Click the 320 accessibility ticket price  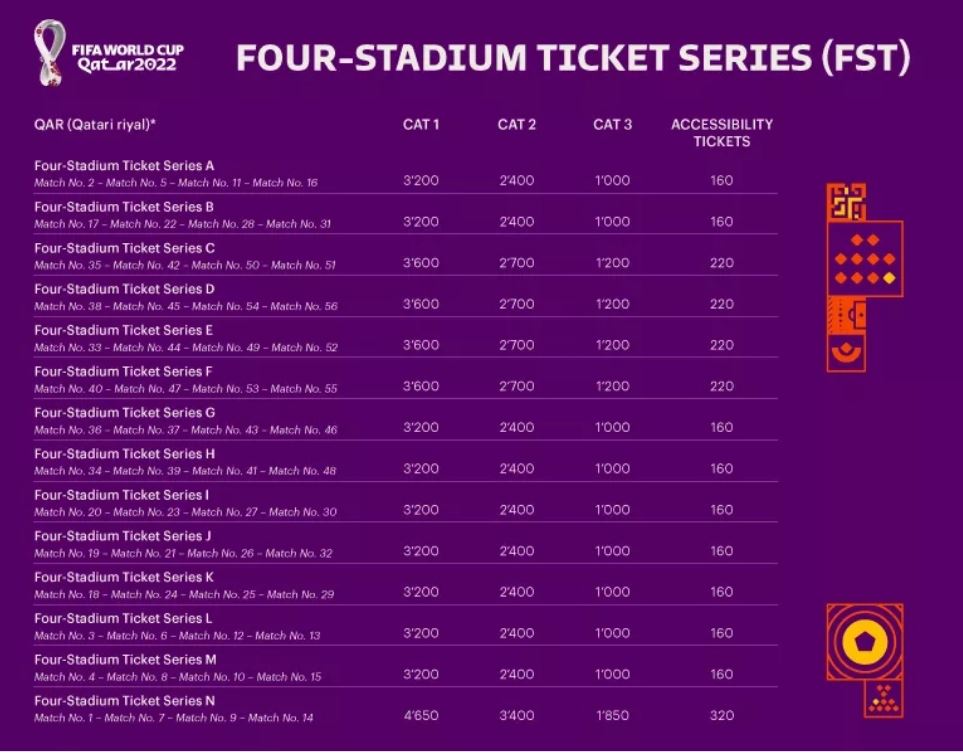click(x=722, y=716)
